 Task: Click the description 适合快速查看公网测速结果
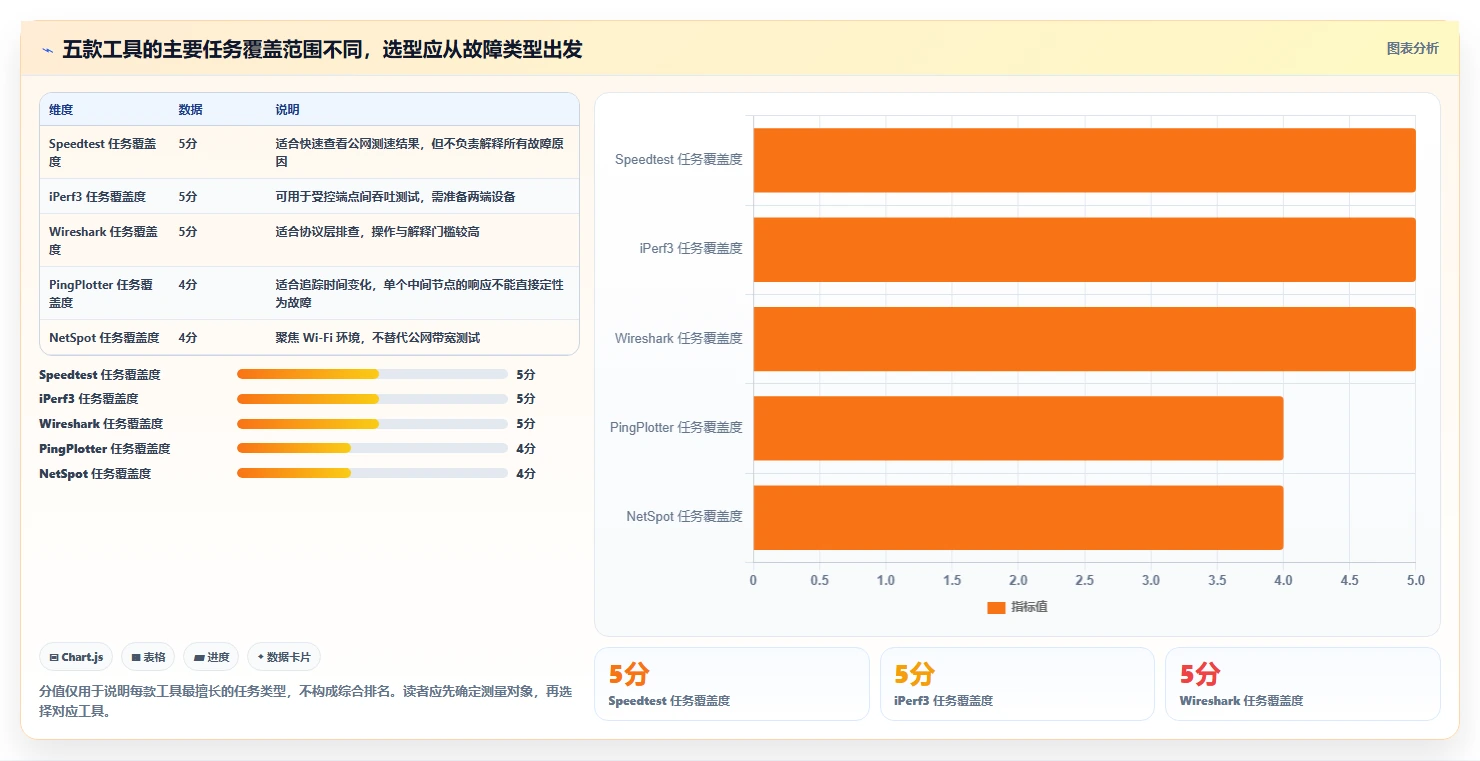pos(420,152)
